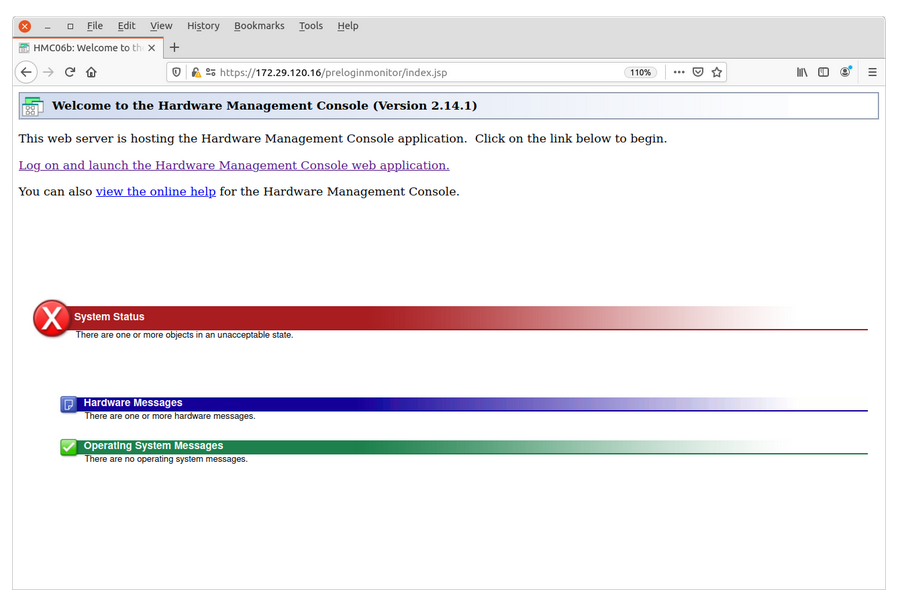Open the page actions three-dot menu
Image resolution: width=923 pixels, height=604 pixels.
(x=679, y=72)
